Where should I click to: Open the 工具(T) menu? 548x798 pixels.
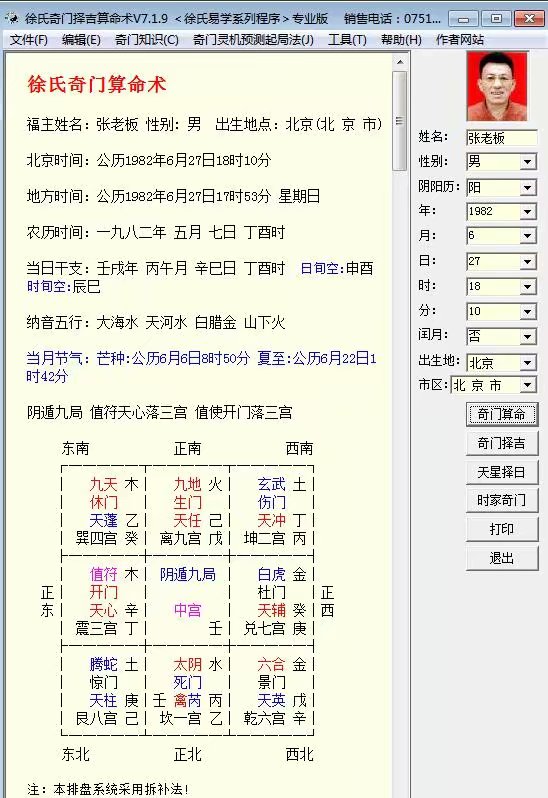click(348, 40)
